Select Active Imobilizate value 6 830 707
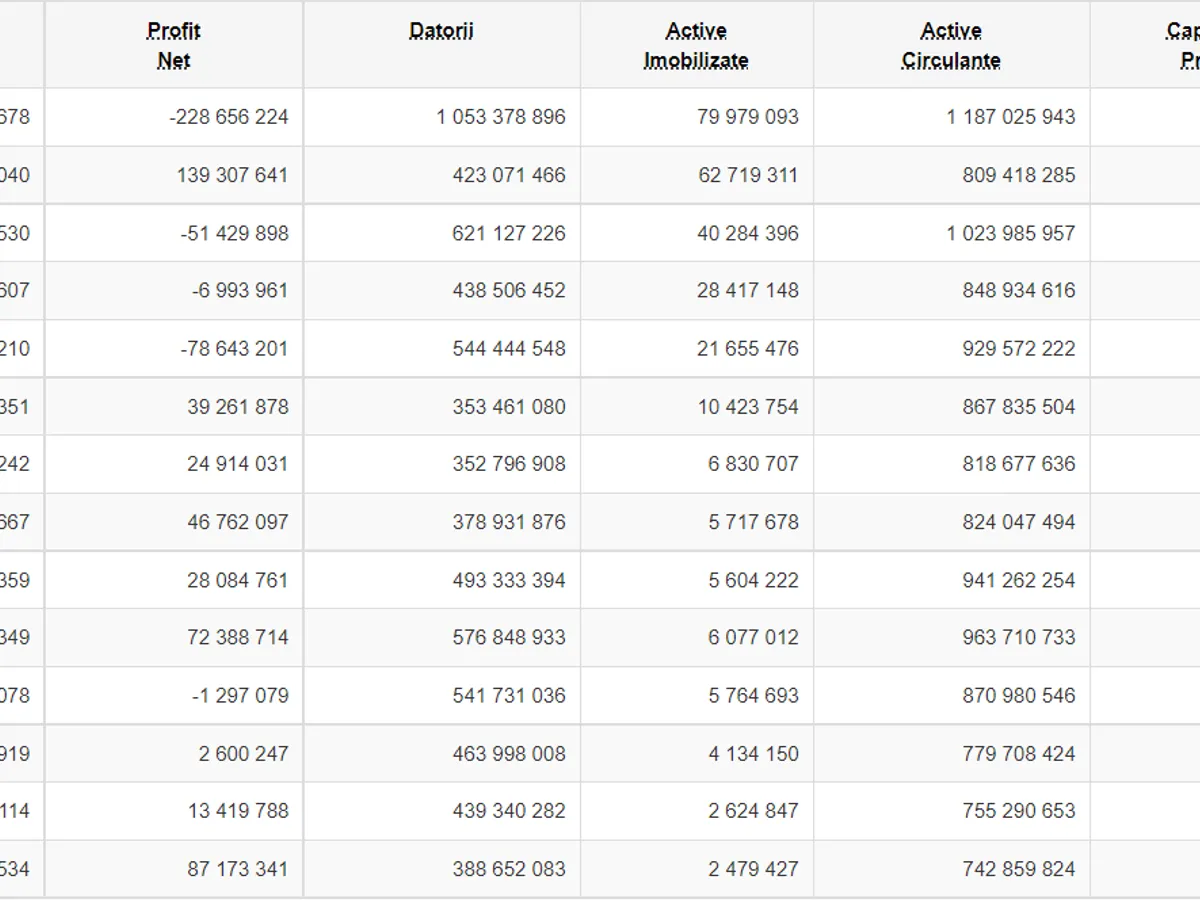 tap(753, 464)
